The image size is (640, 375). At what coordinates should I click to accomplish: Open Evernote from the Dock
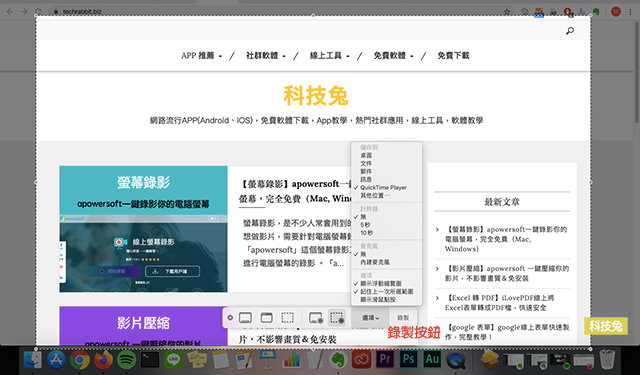[338, 359]
